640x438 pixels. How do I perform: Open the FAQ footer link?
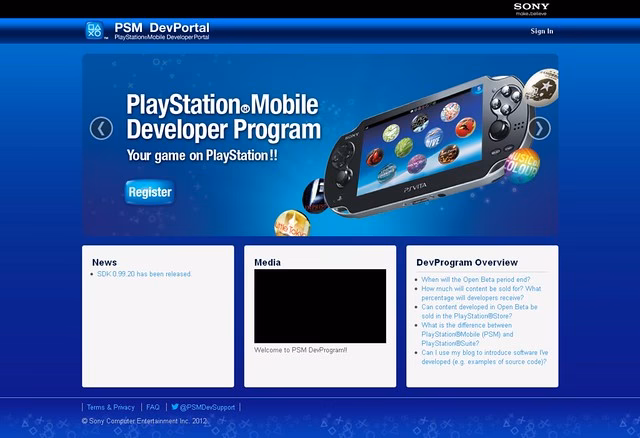[x=153, y=408]
